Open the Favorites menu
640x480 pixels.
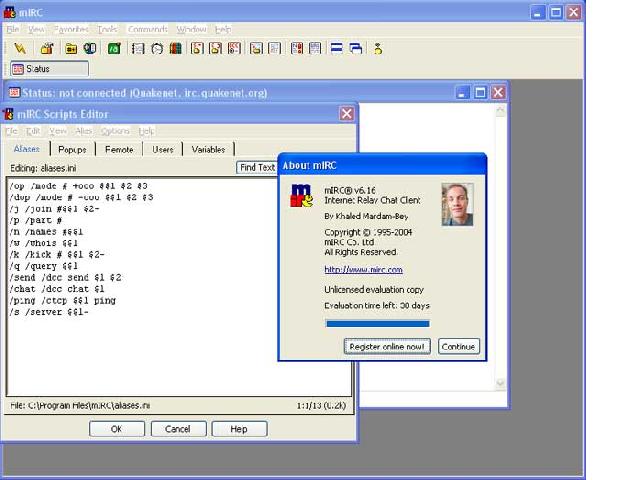pyautogui.click(x=71, y=29)
